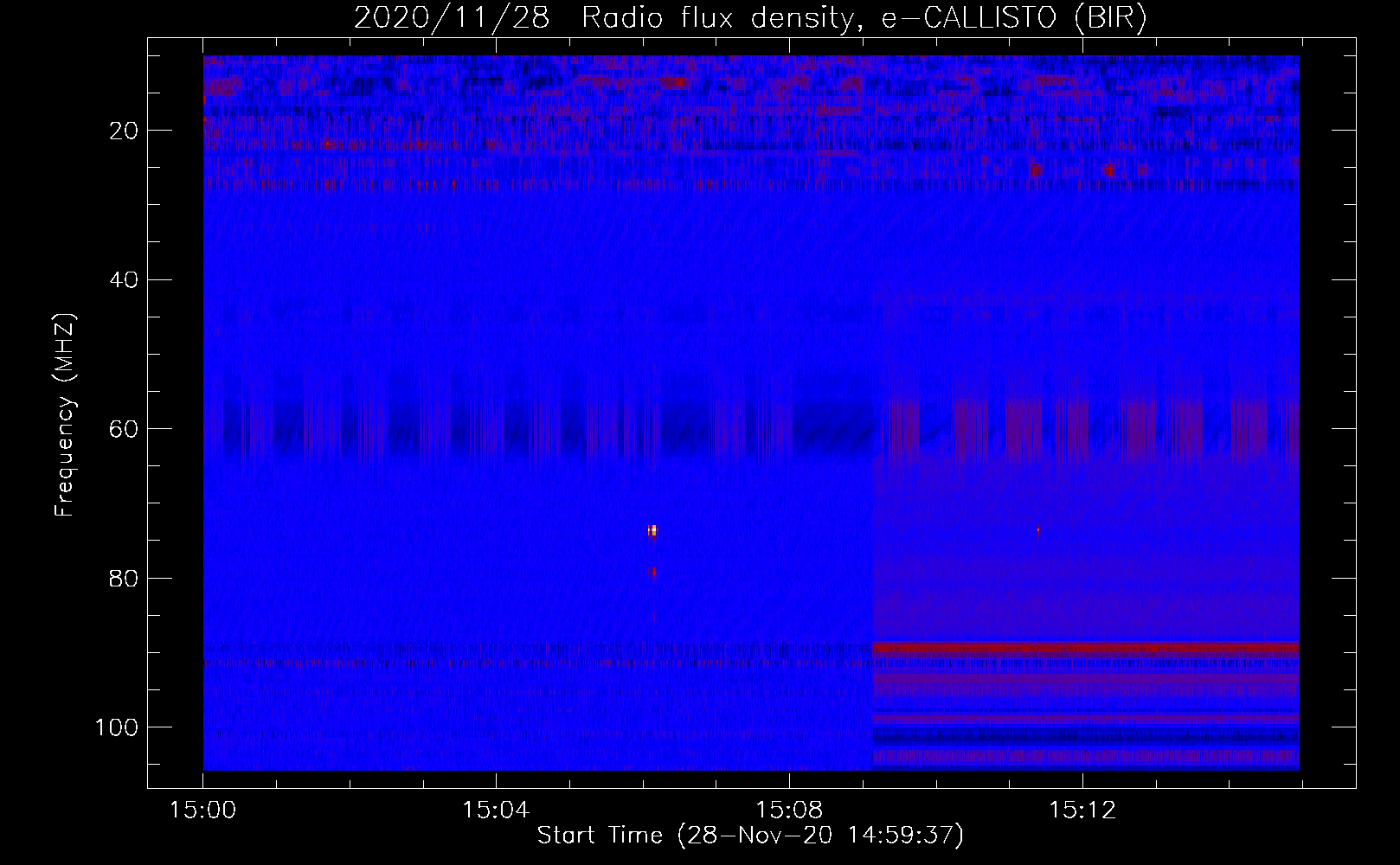This screenshot has width=1400, height=865.
Task: Click the bright yellow burst spot near 74 MHz
Action: [652, 530]
